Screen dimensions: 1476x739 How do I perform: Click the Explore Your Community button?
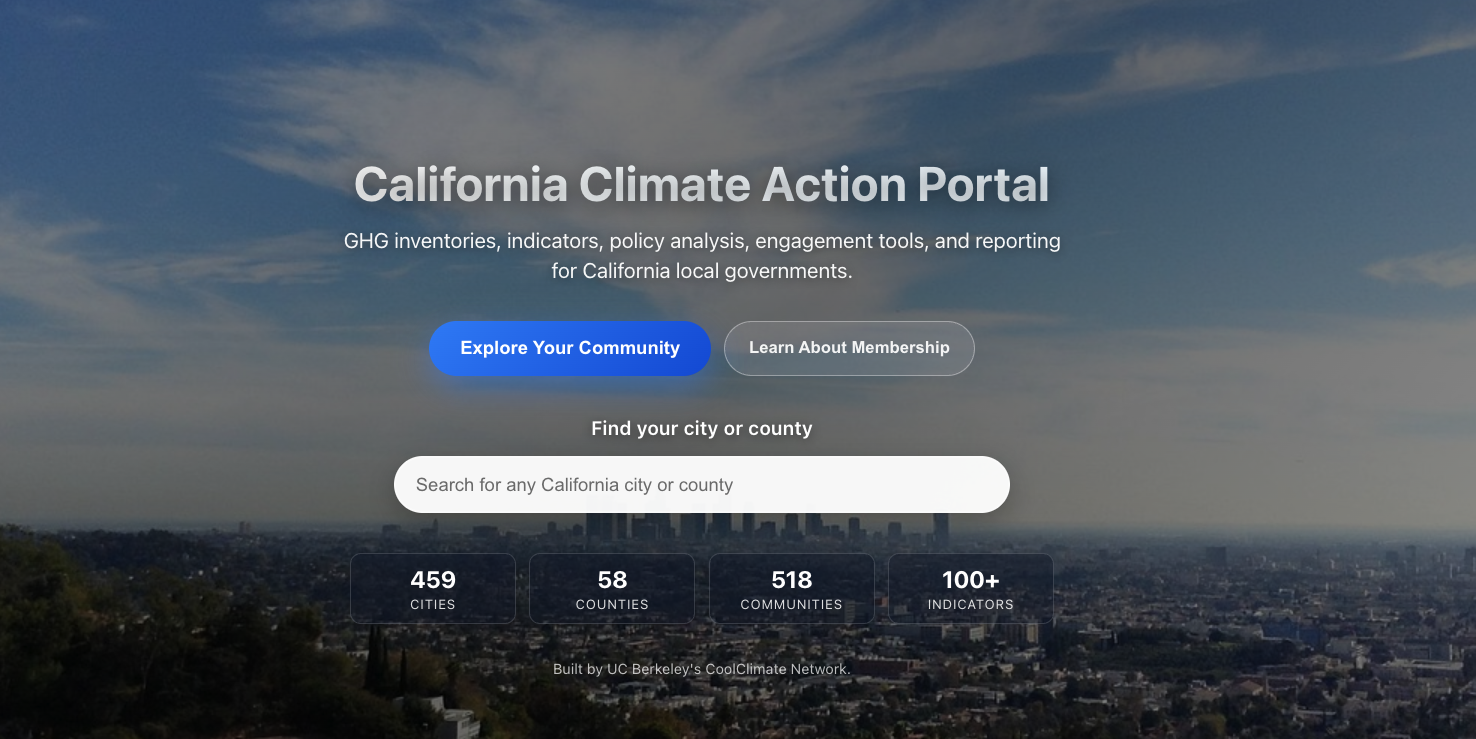(x=570, y=348)
